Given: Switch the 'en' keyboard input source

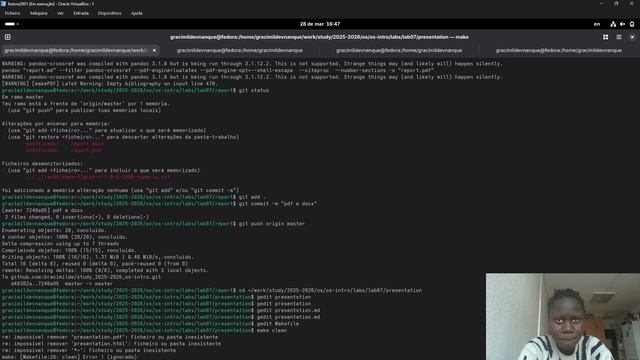Looking at the screenshot, I should (x=597, y=24).
